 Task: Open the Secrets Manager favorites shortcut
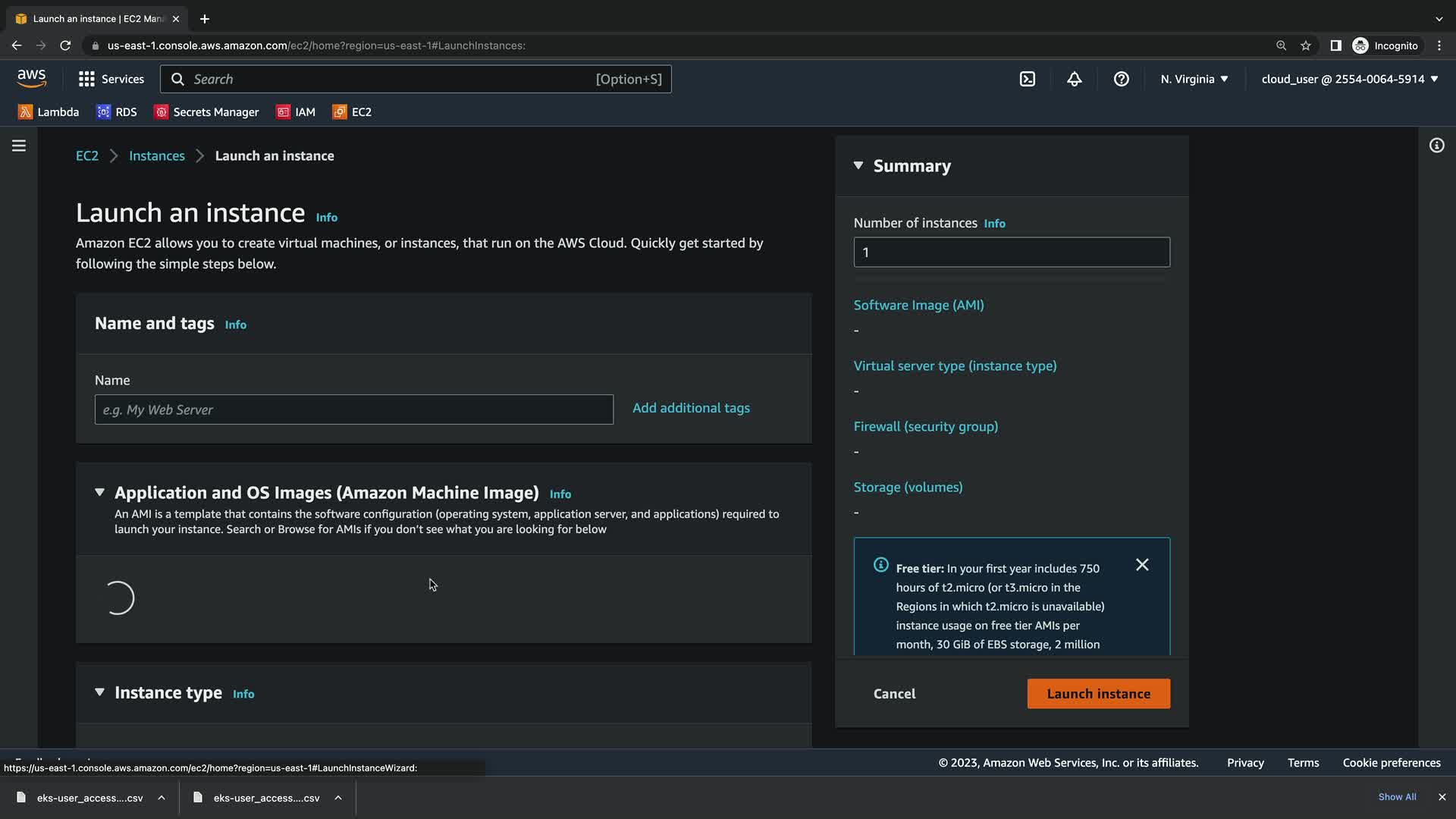coord(206,112)
